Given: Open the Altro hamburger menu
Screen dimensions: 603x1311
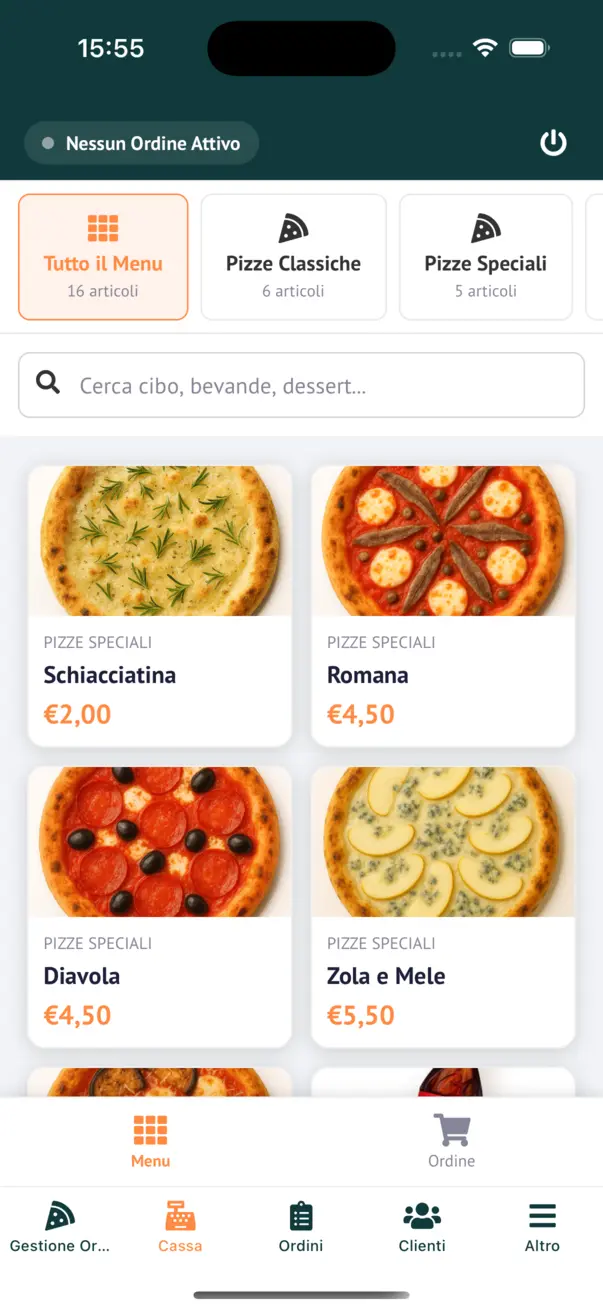Looking at the screenshot, I should 542,1216.
